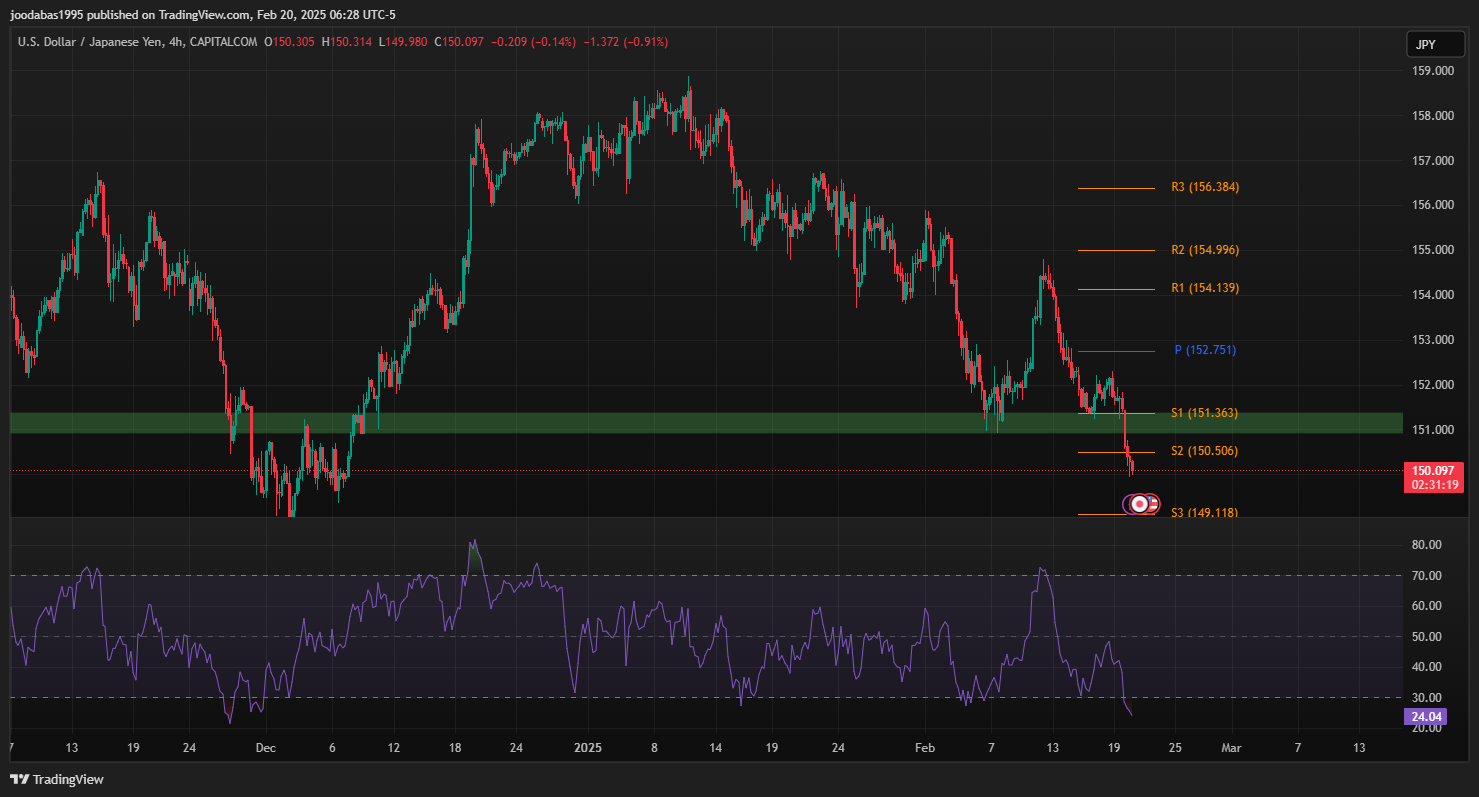Click the 2025 label on the date axis

coord(588,747)
